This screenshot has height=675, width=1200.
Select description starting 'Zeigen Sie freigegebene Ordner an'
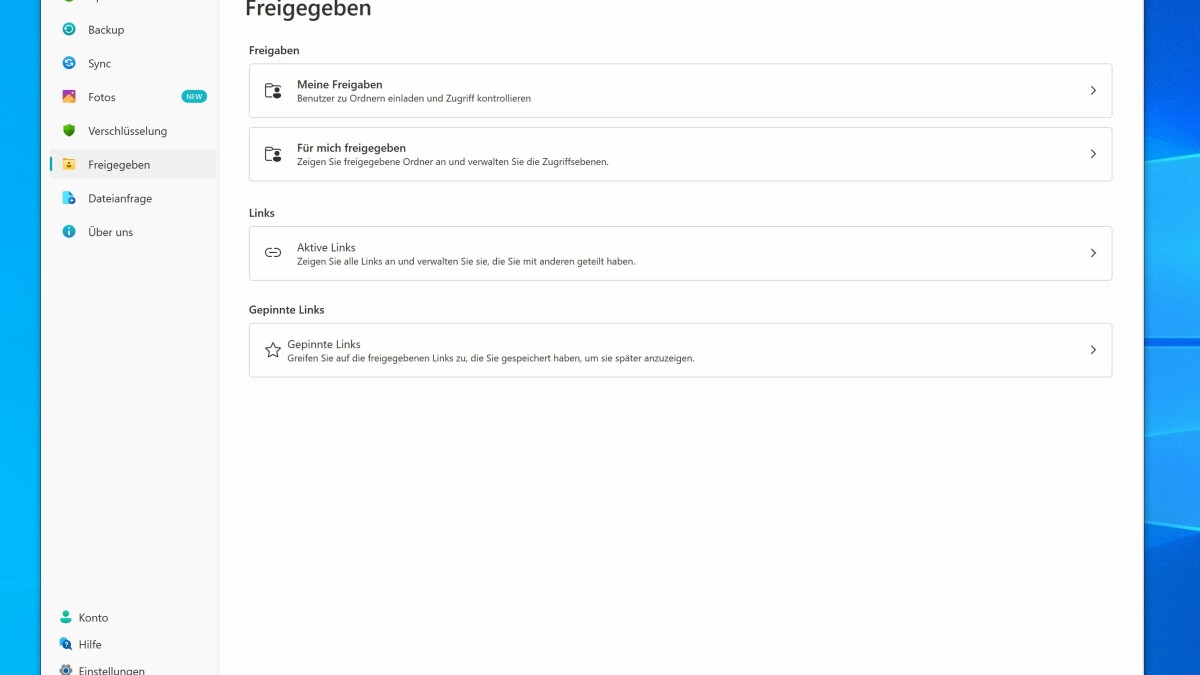(x=453, y=162)
